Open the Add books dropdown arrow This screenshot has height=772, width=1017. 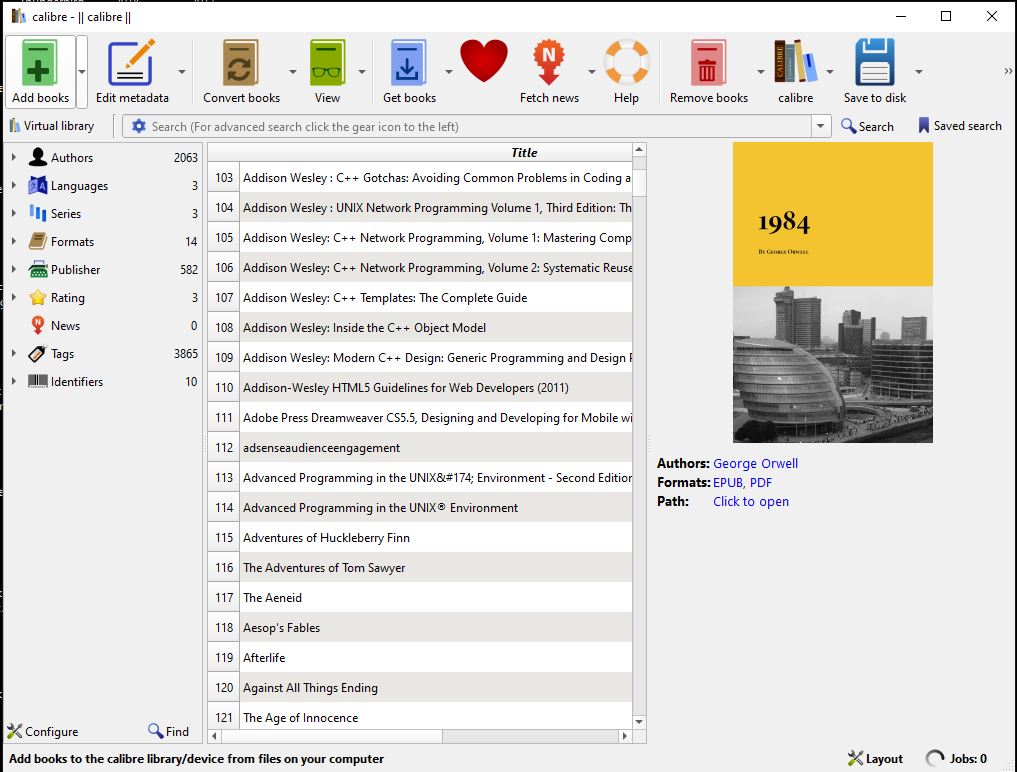82,72
